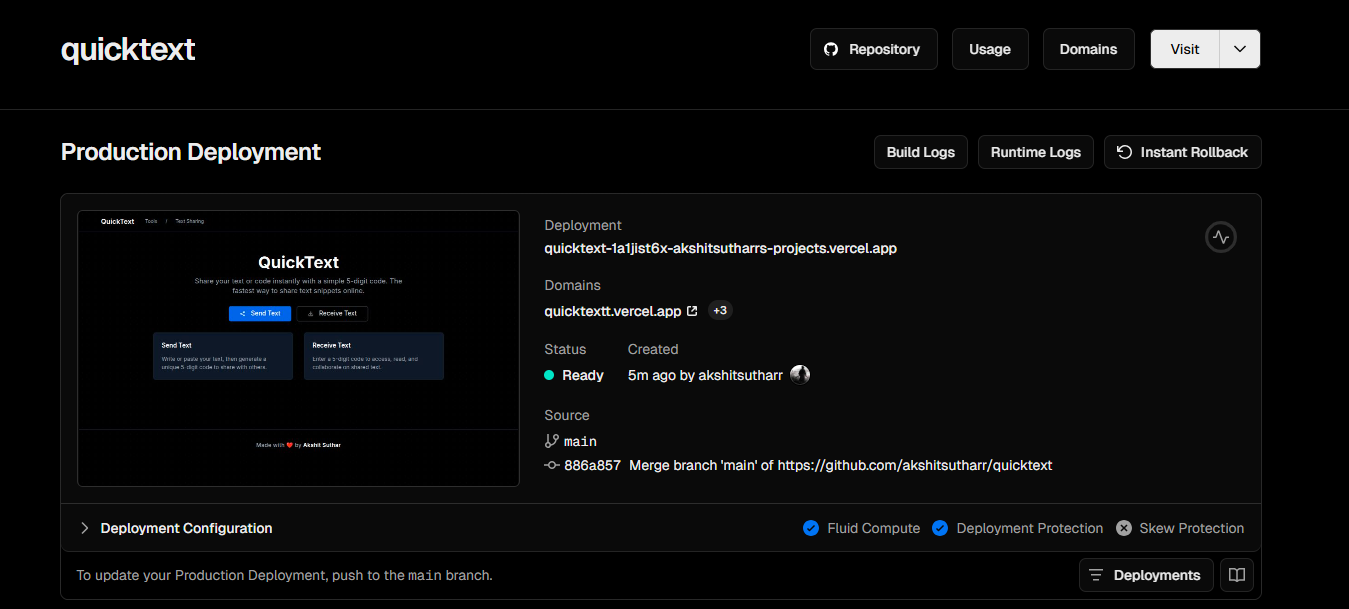Click the Production Deployment heading
This screenshot has height=609, width=1349.
[191, 152]
